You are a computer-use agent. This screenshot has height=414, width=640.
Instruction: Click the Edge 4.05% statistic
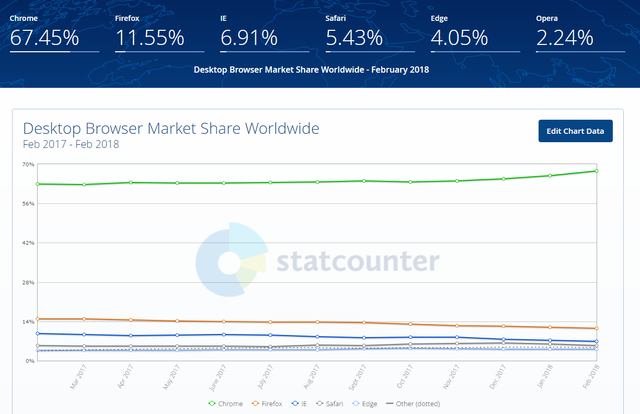pyautogui.click(x=475, y=33)
